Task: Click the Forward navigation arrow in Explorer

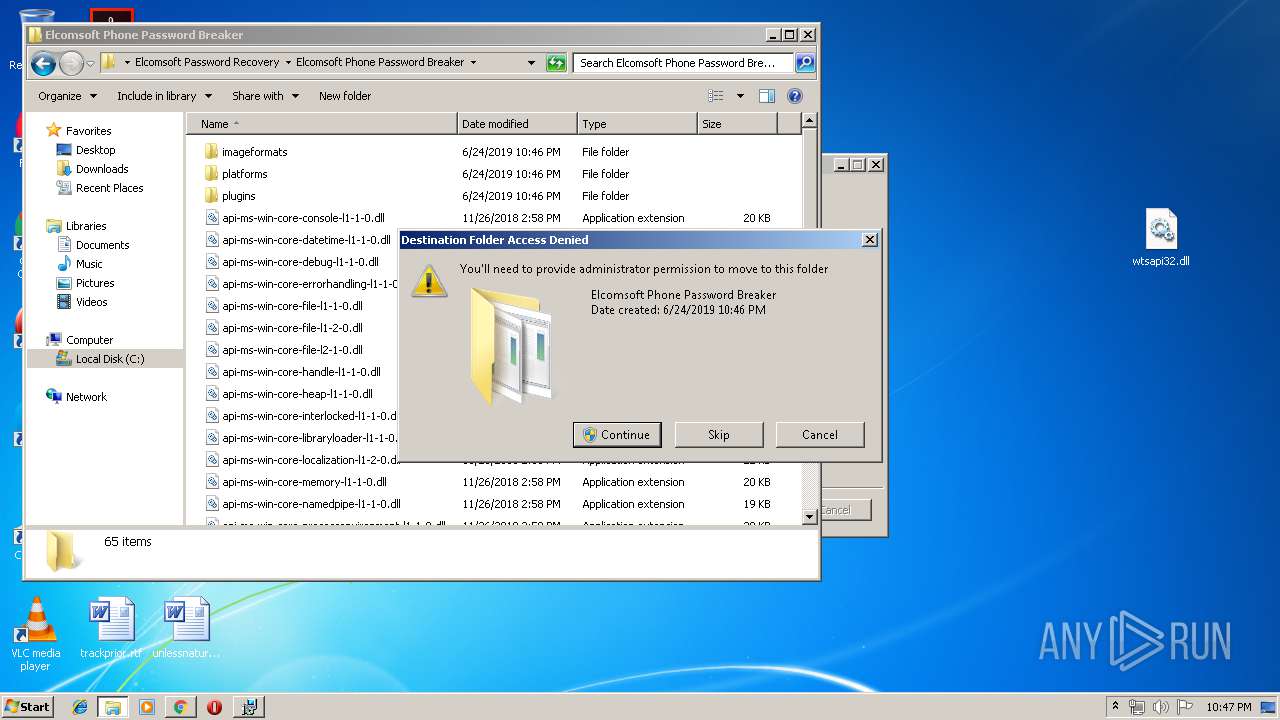Action: pos(71,64)
